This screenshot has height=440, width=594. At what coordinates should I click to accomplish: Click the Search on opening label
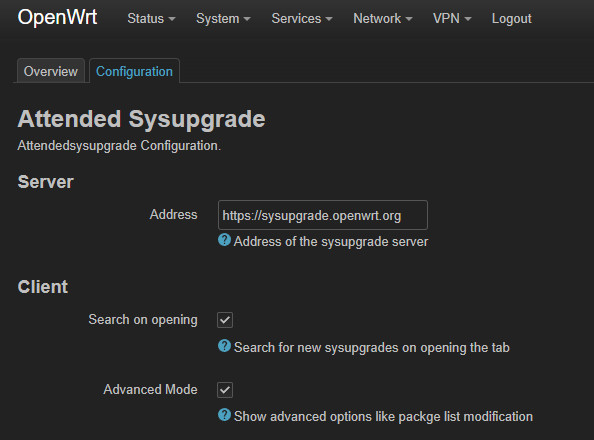click(143, 320)
